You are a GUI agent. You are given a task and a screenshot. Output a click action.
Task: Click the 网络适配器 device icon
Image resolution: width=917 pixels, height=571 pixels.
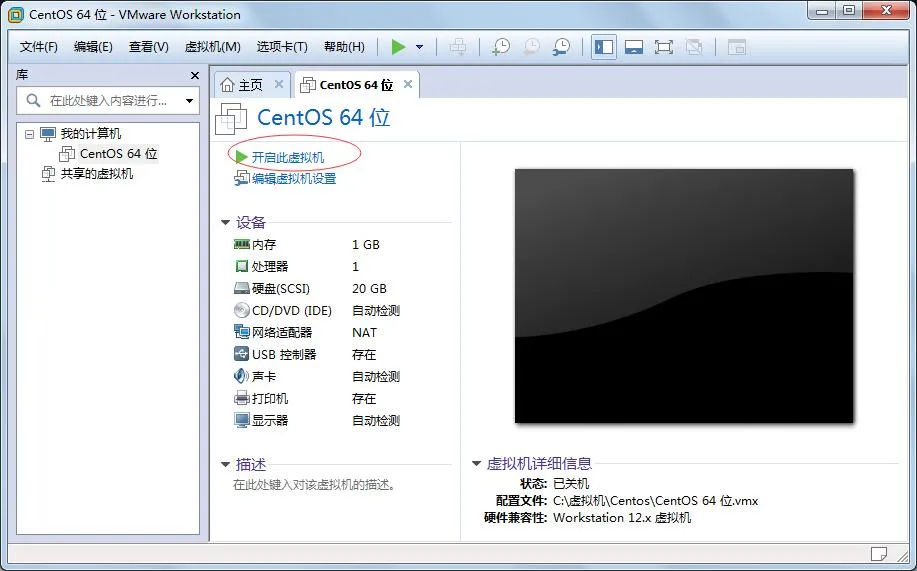[x=242, y=332]
